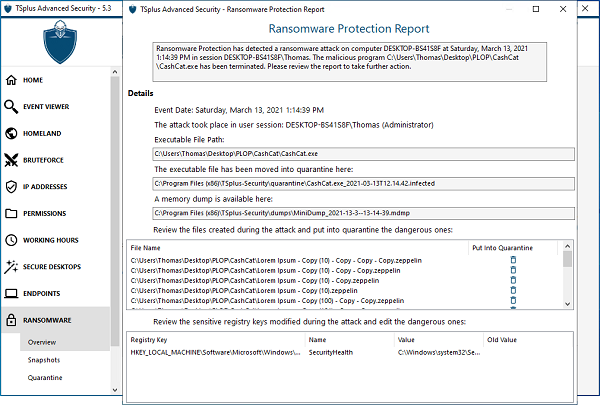Image resolution: width=600 pixels, height=405 pixels.
Task: Quarantine the 'Copy (10) - Copy.zeppelin' file
Action: [513, 280]
